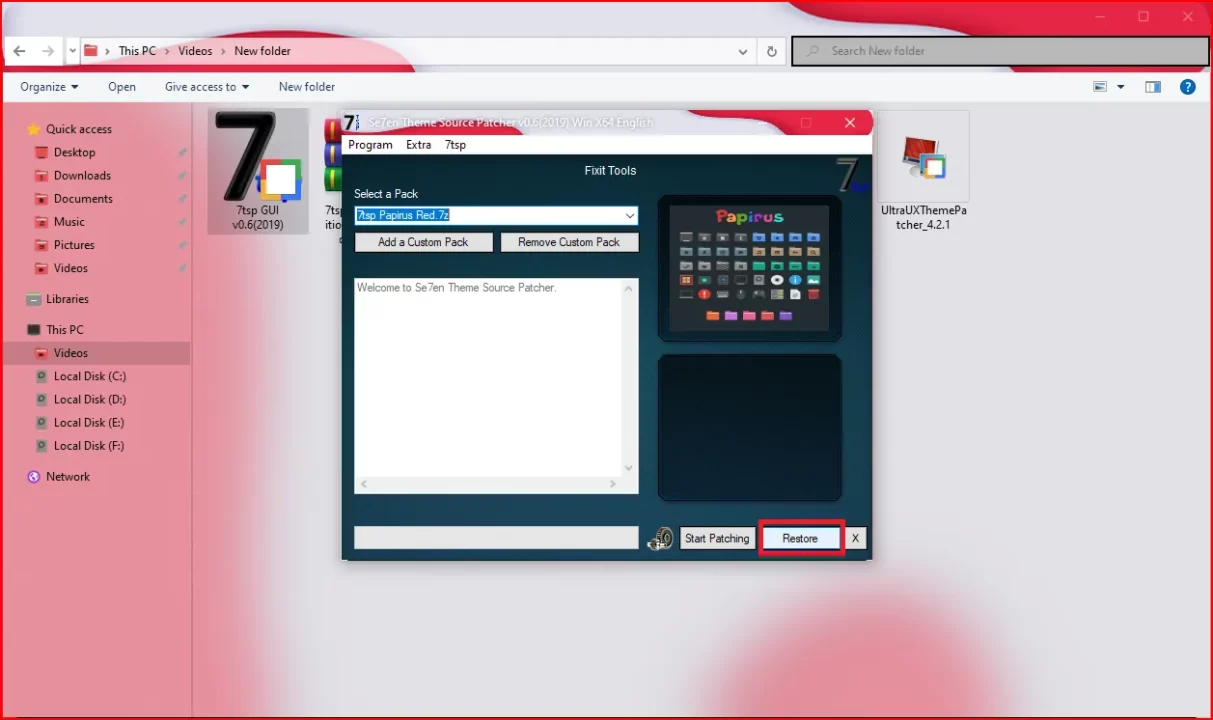This screenshot has width=1213, height=720.
Task: Maximize the Se7en Theme Source Patcher window
Action: [806, 123]
